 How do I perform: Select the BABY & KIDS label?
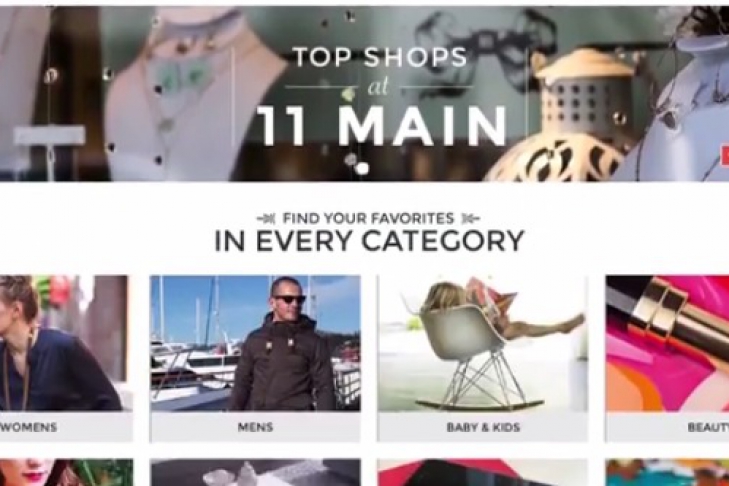(483, 427)
